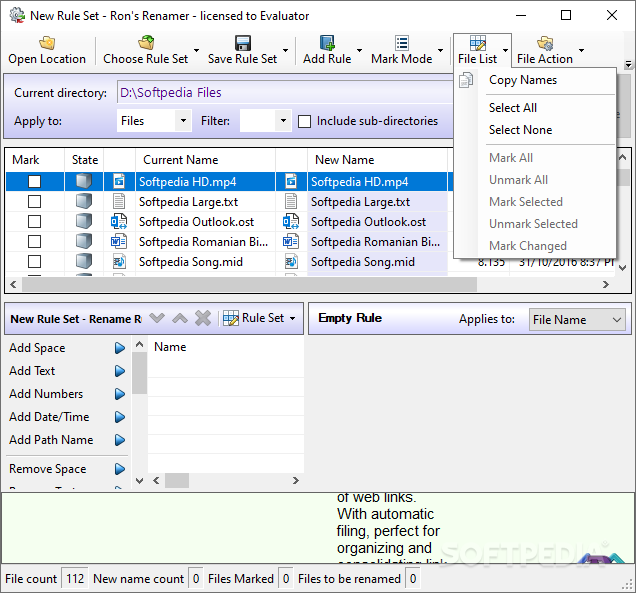
Task: Click the Copy Names document icon
Action: (466, 80)
